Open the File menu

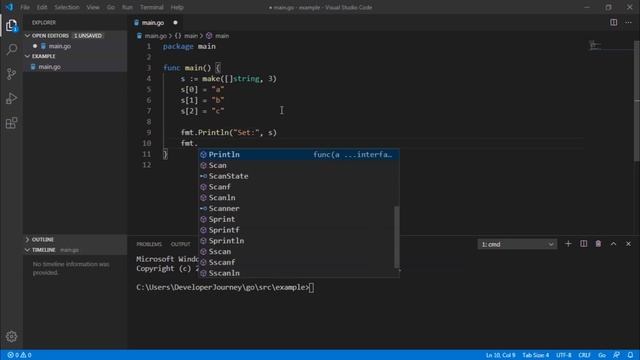tap(25, 7)
